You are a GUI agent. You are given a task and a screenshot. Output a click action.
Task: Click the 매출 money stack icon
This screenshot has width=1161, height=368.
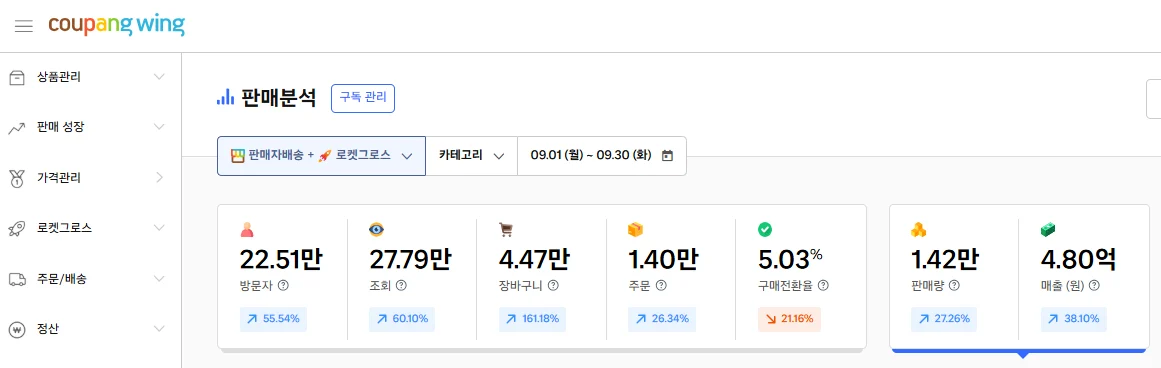coord(1048,230)
